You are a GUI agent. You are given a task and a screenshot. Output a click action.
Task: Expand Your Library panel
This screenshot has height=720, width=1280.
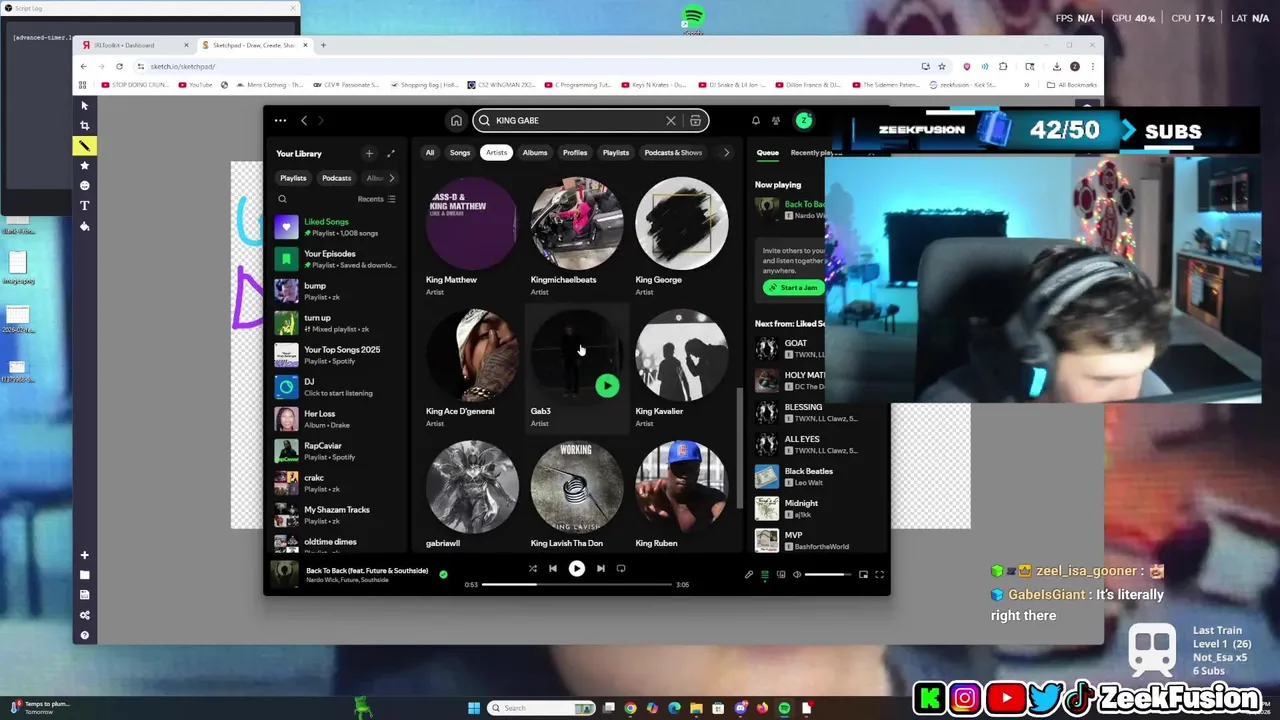391,153
